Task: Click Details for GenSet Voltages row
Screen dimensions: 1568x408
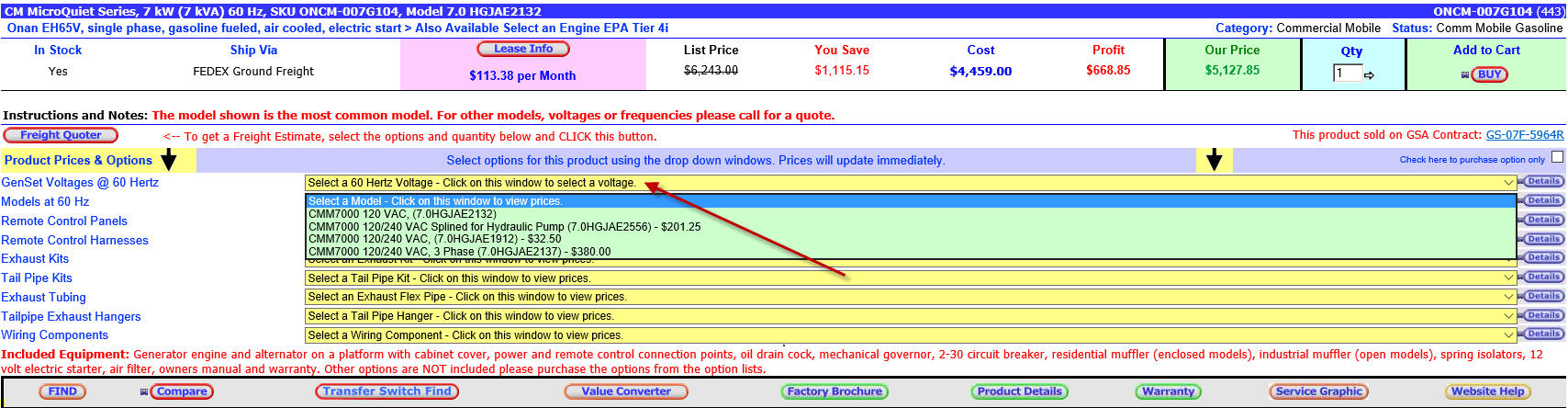Action: coord(1543,181)
